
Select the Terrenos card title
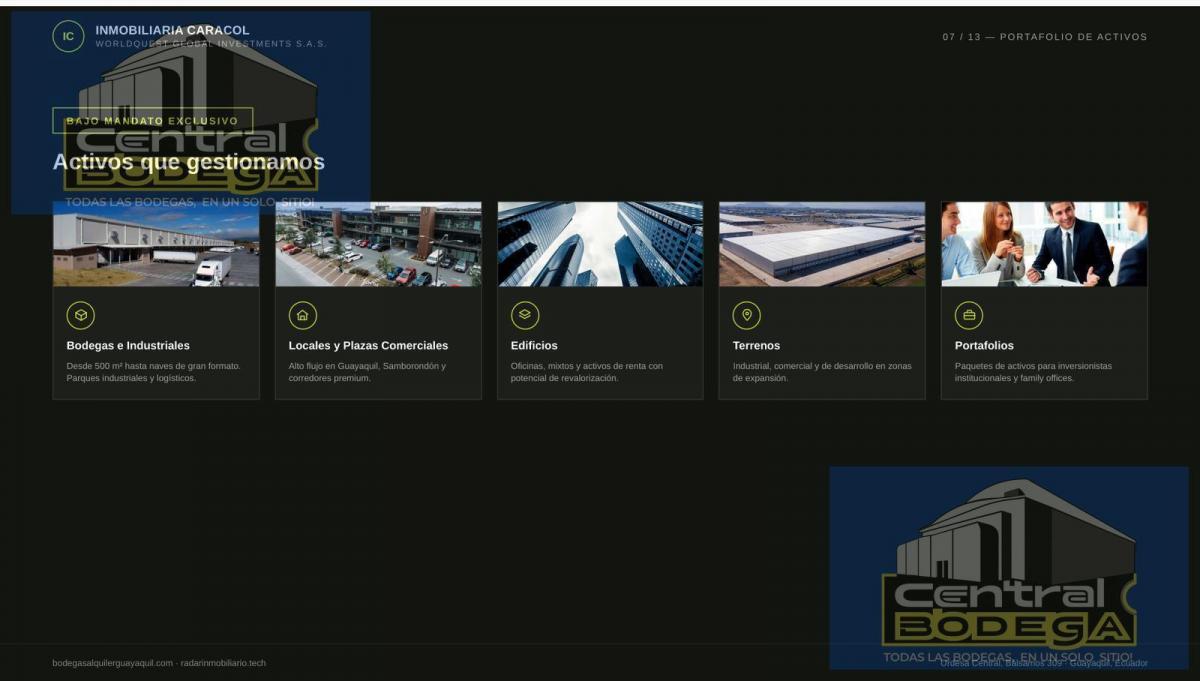tap(756, 346)
